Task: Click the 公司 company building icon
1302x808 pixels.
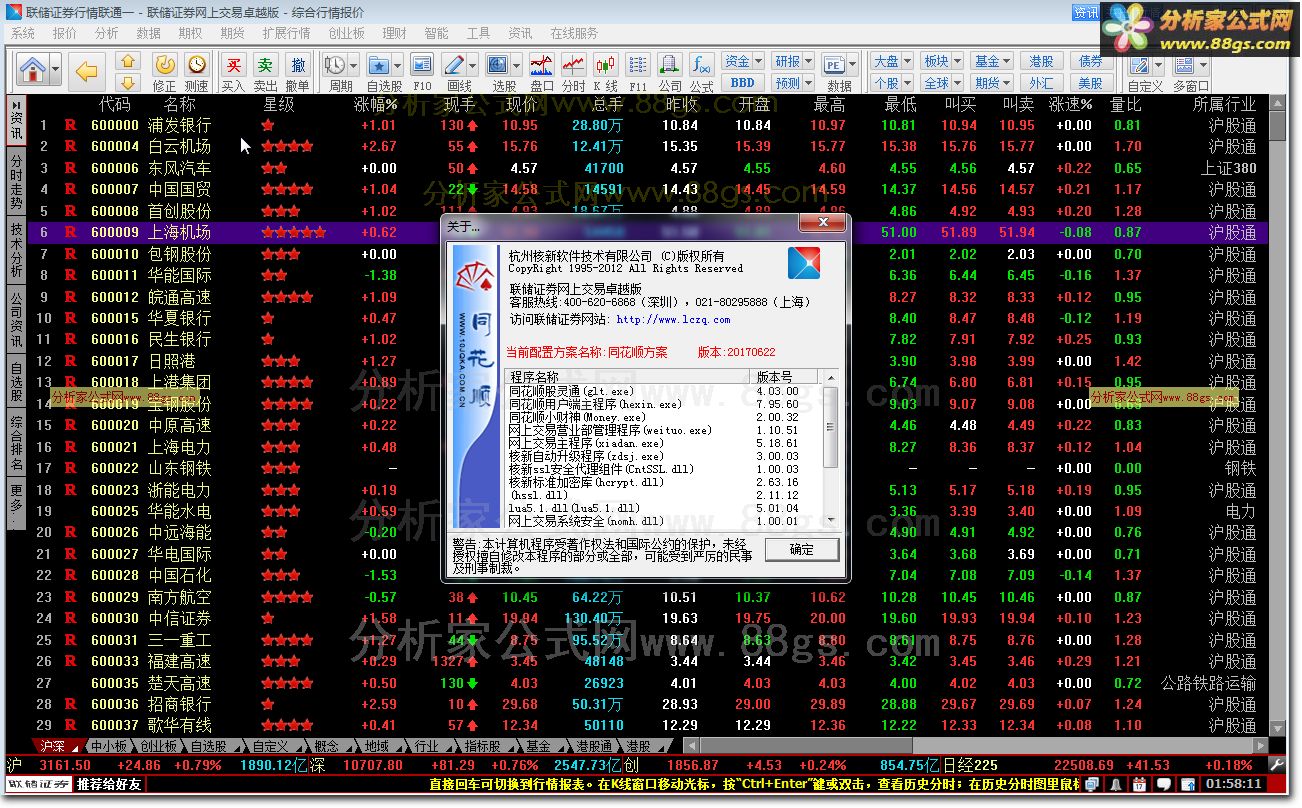Action: (670, 64)
